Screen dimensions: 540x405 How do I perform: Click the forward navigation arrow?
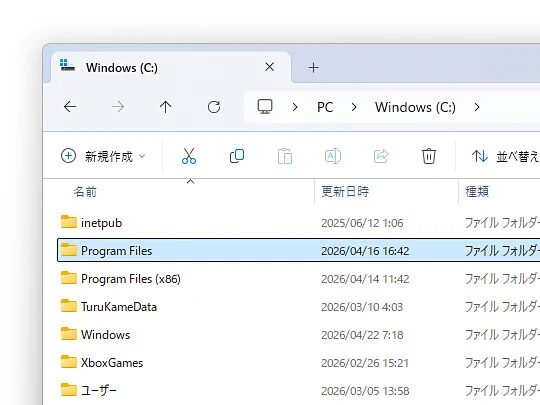[x=118, y=107]
